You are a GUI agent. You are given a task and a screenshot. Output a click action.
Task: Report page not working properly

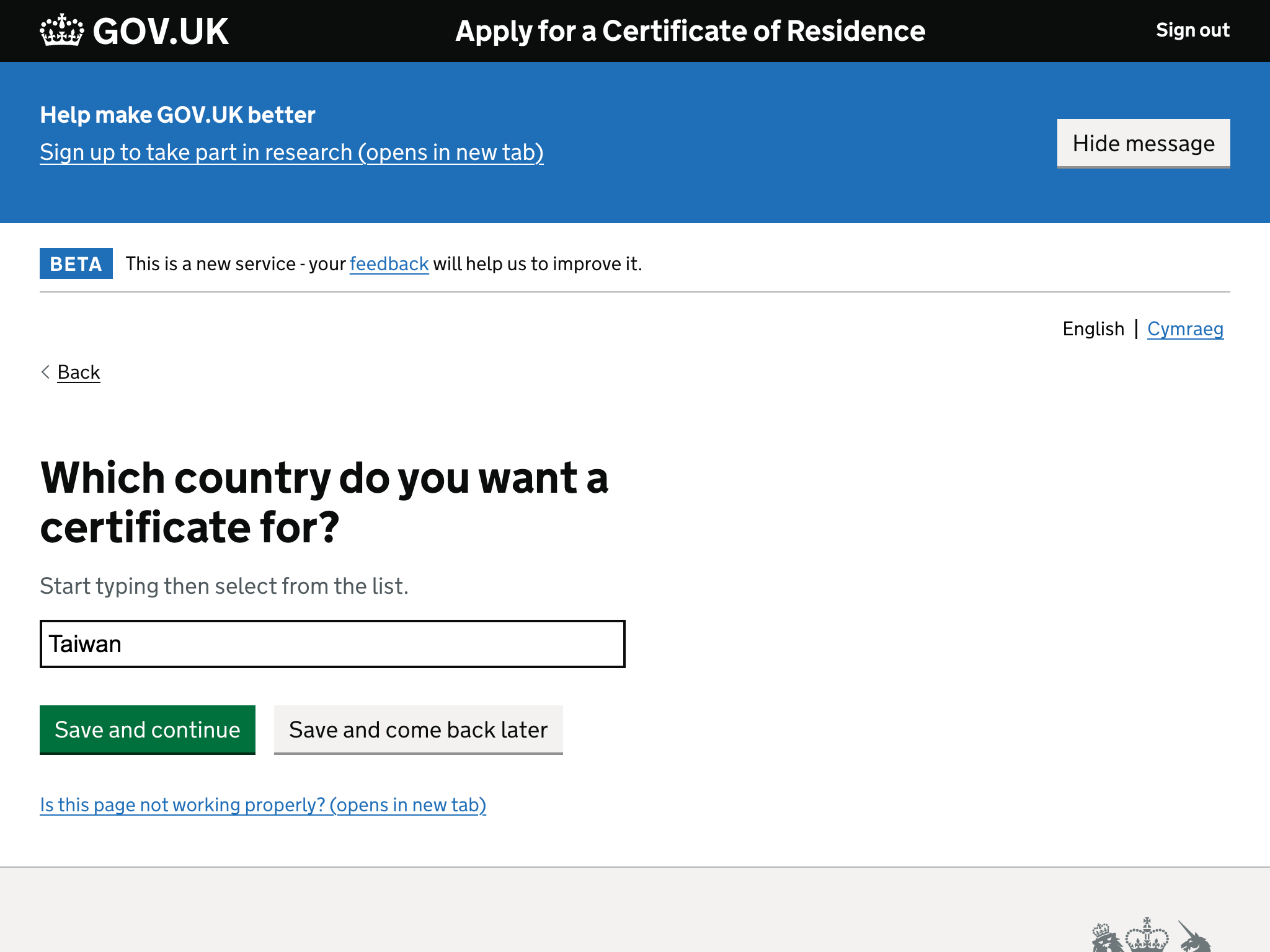point(263,804)
